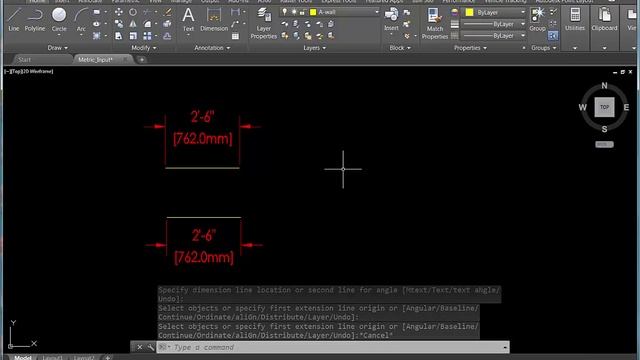Image resolution: width=640 pixels, height=360 pixels.
Task: Expand the Modify panel
Action: (x=144, y=48)
